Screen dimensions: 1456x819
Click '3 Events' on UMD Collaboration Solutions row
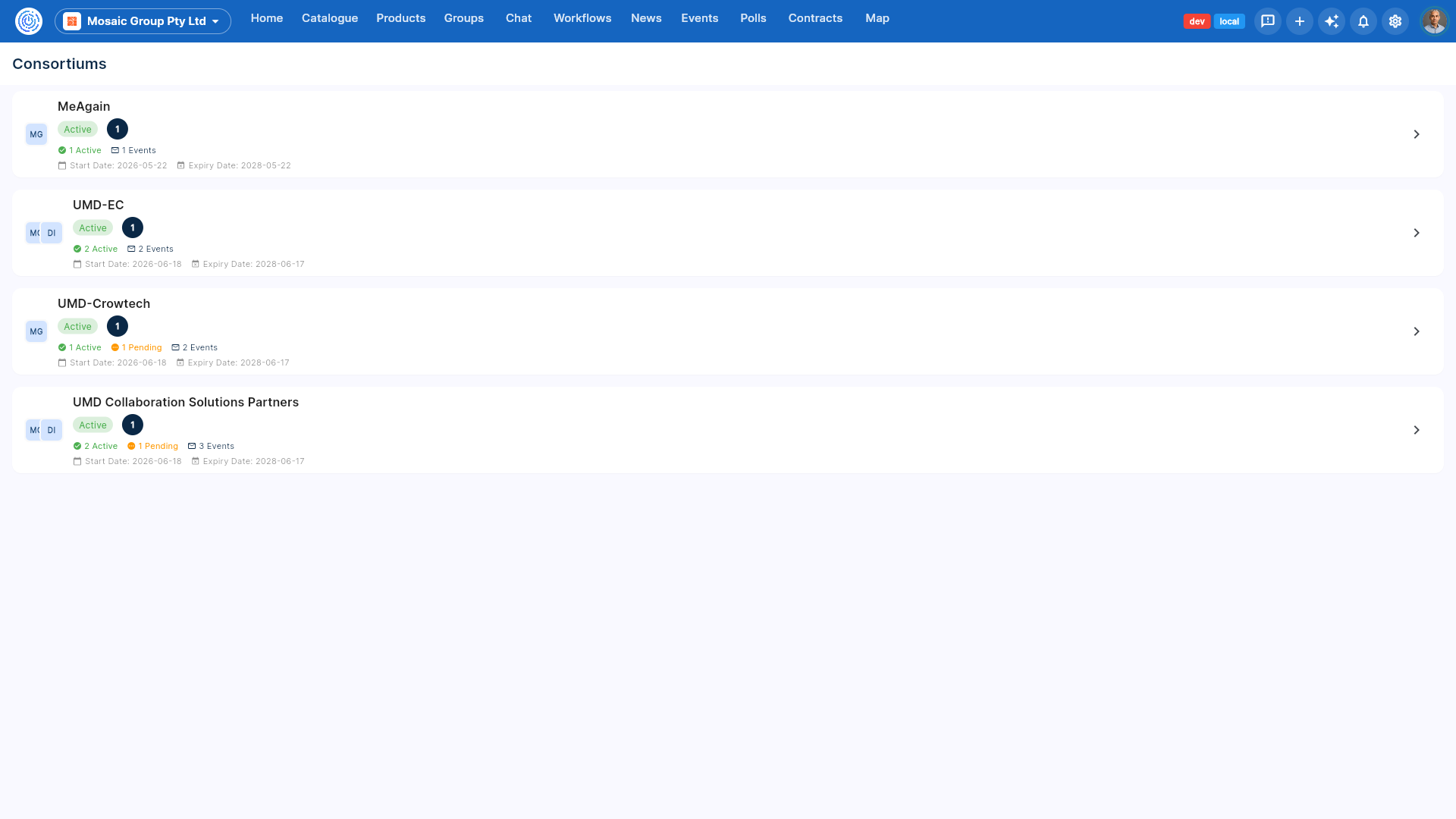point(211,446)
